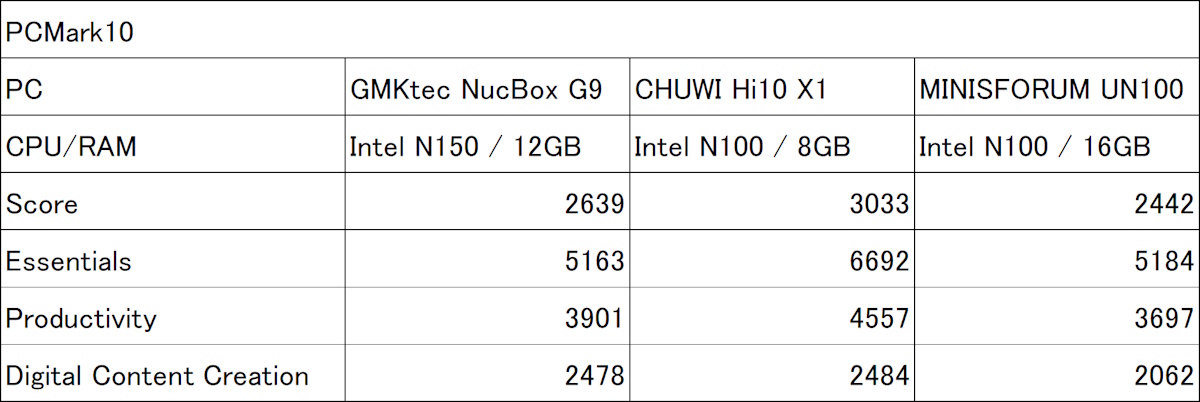Click the PCMark10 title cell
This screenshot has height=402, width=1200.
70,33
